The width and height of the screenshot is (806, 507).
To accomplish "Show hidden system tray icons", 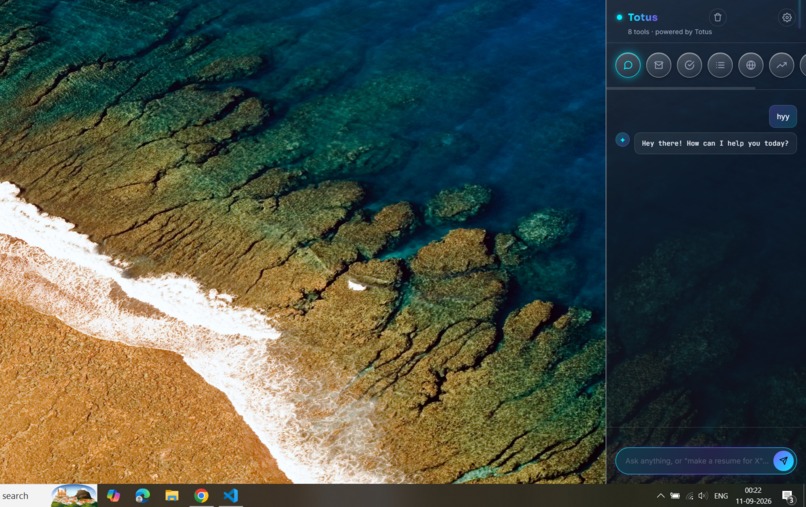I will (x=661, y=496).
